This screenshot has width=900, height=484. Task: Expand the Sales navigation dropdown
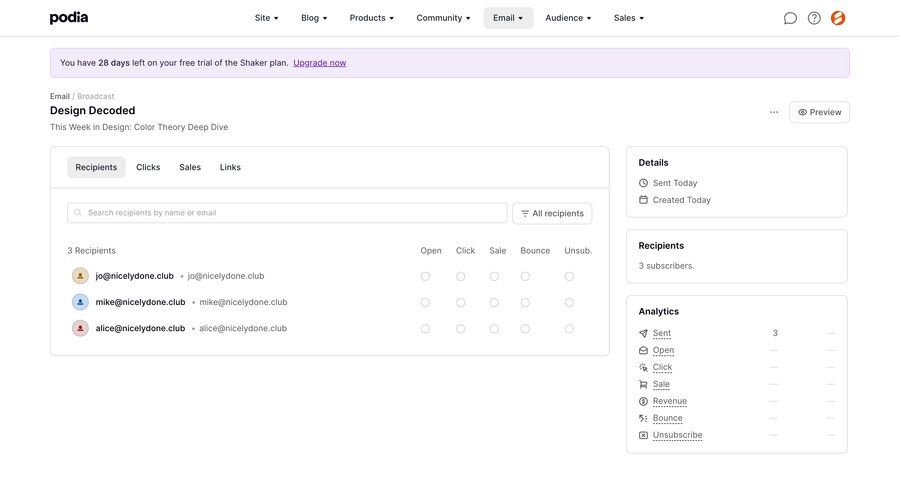629,18
